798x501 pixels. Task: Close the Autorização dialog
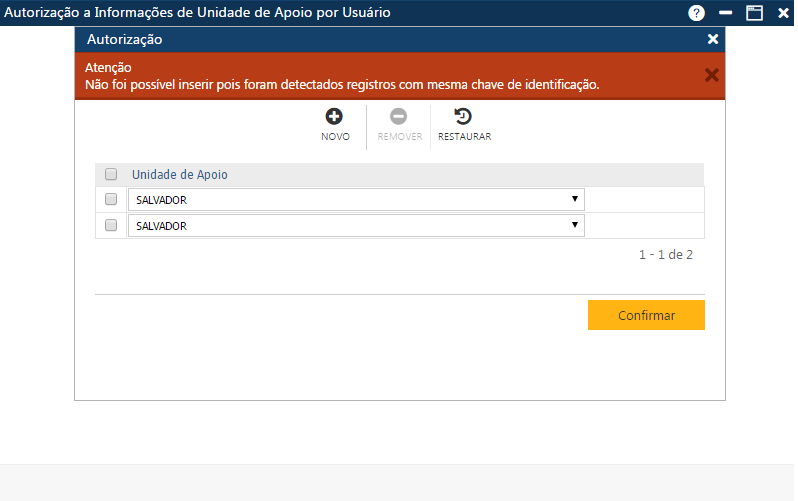click(x=713, y=39)
